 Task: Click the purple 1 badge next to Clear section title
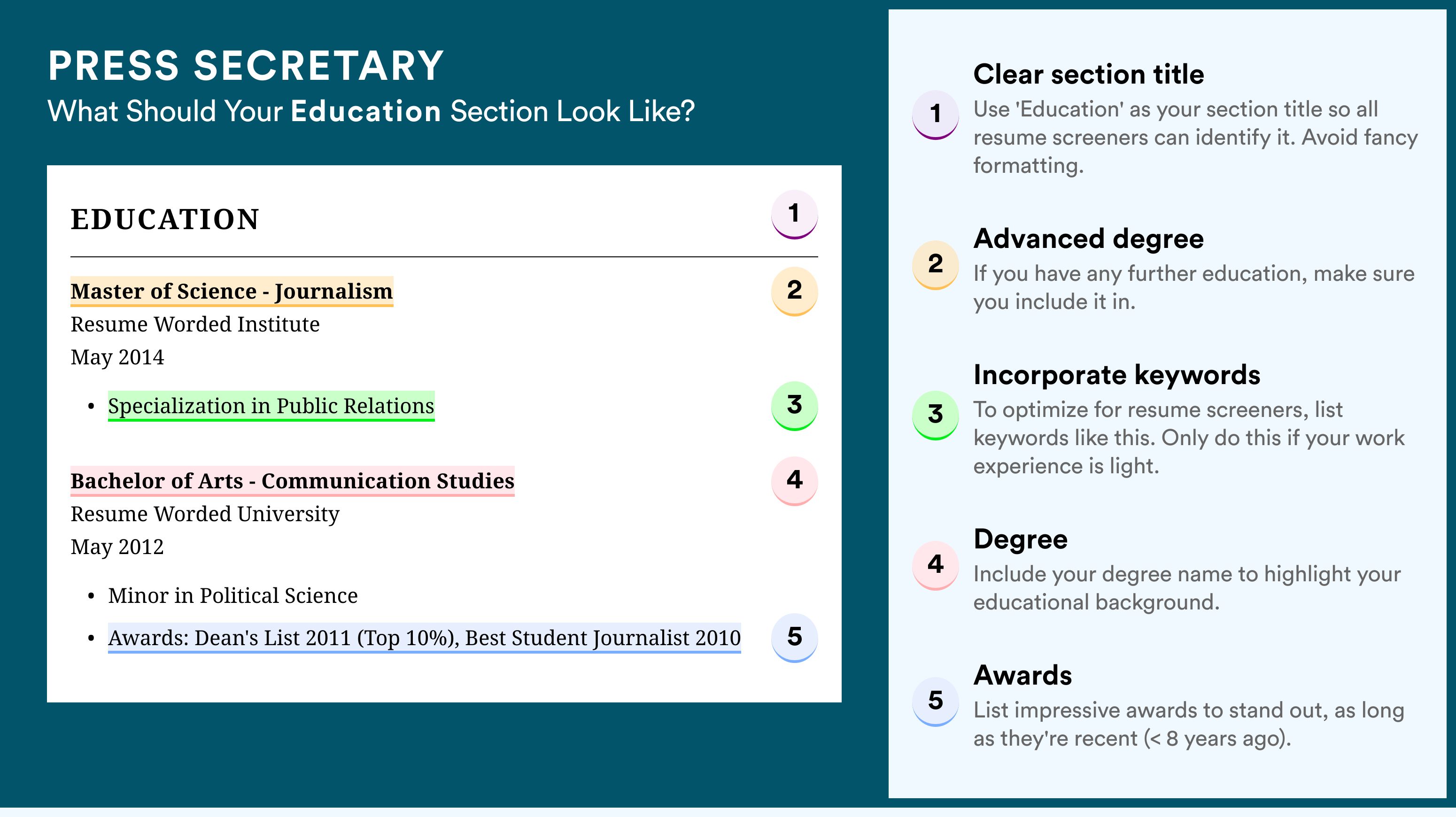tap(936, 115)
